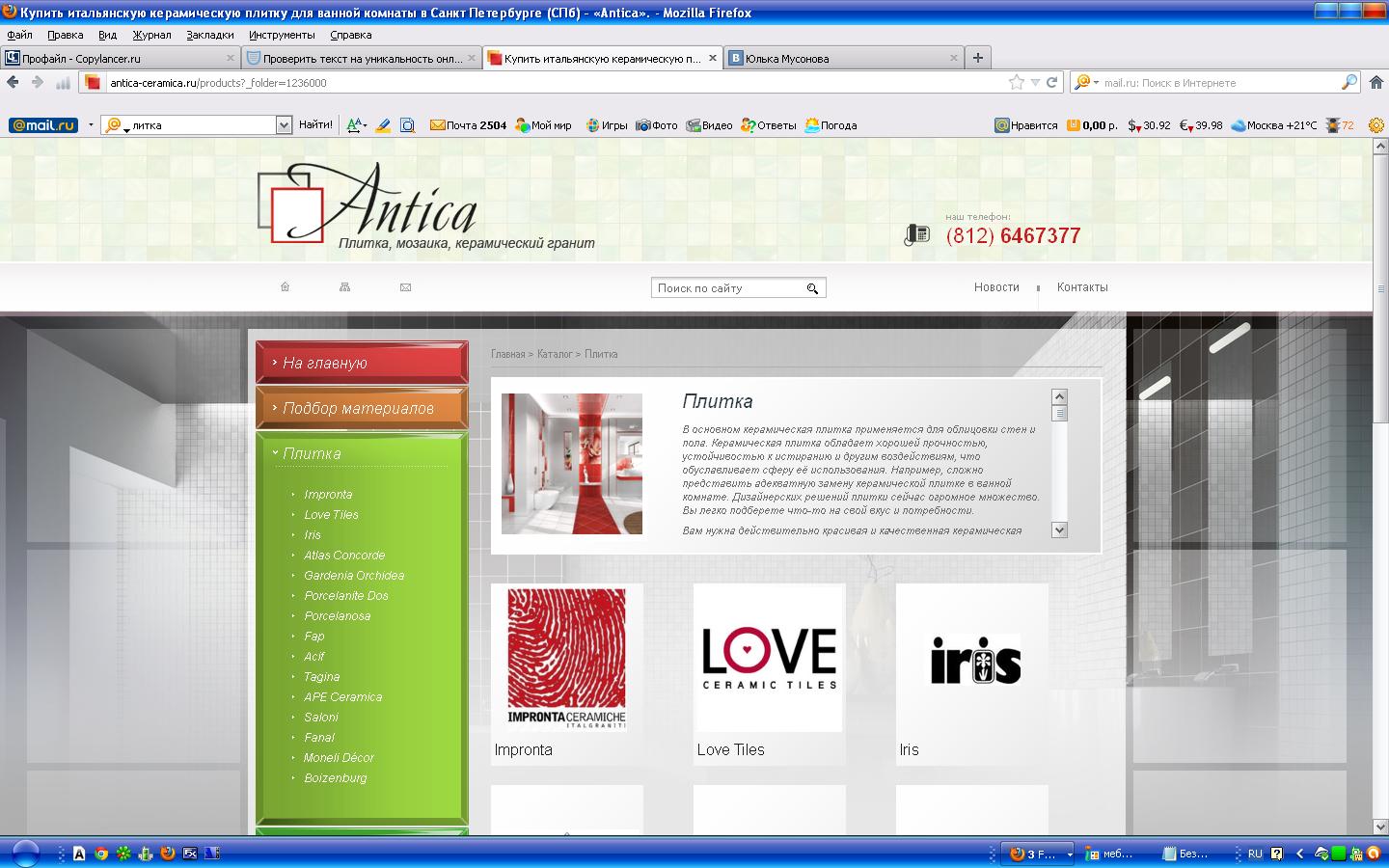1389x868 pixels.
Task: Reload the page with the refresh icon
Action: (x=1052, y=83)
